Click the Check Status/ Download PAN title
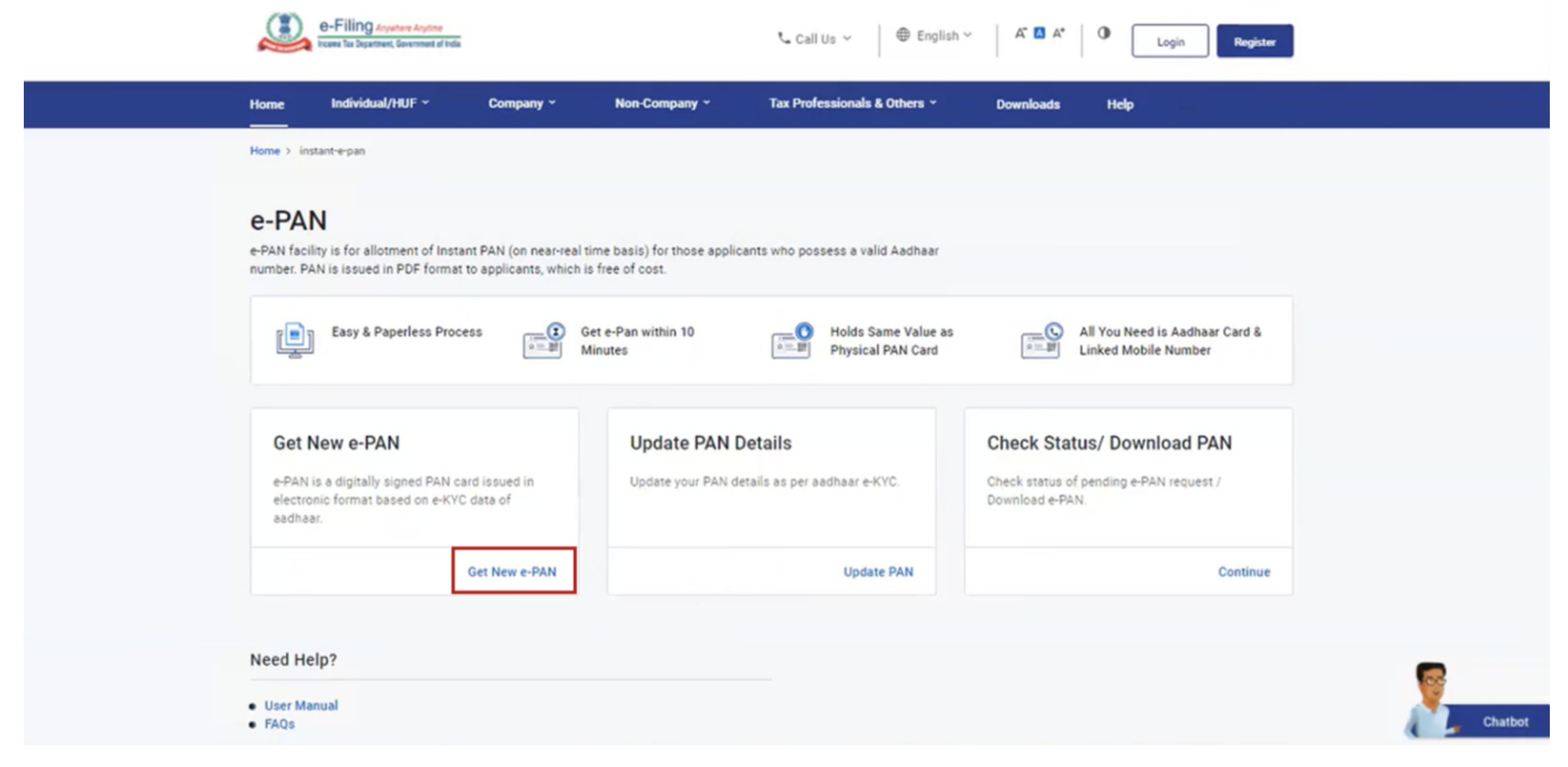Image resolution: width=1568 pixels, height=767 pixels. (x=1109, y=443)
